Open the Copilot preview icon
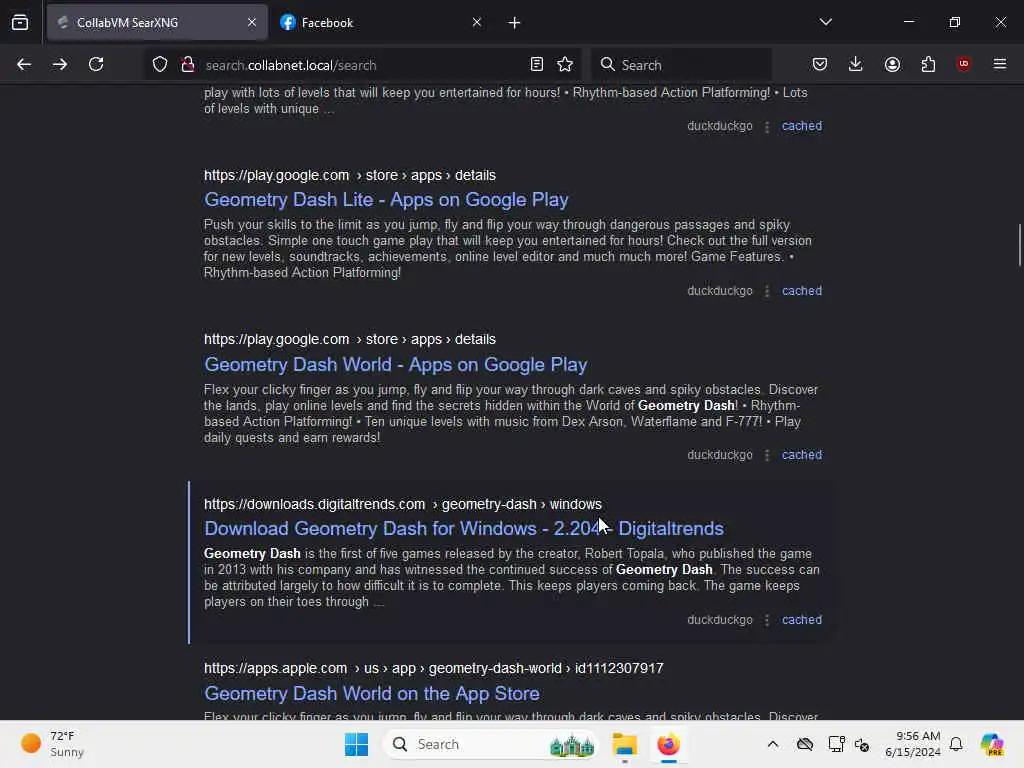This screenshot has width=1024, height=768. (992, 744)
